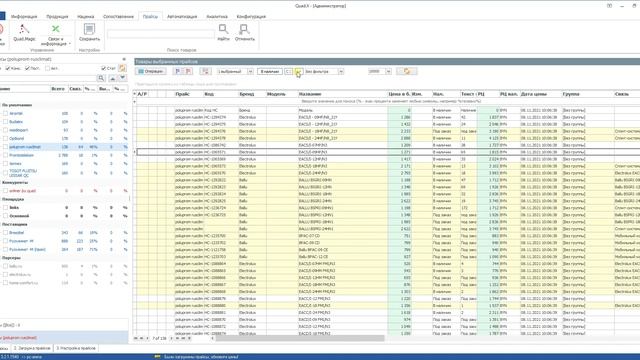Check the ballu.ru parser checkbox
This screenshot has height=360, width=640.
pyautogui.click(x=5, y=266)
